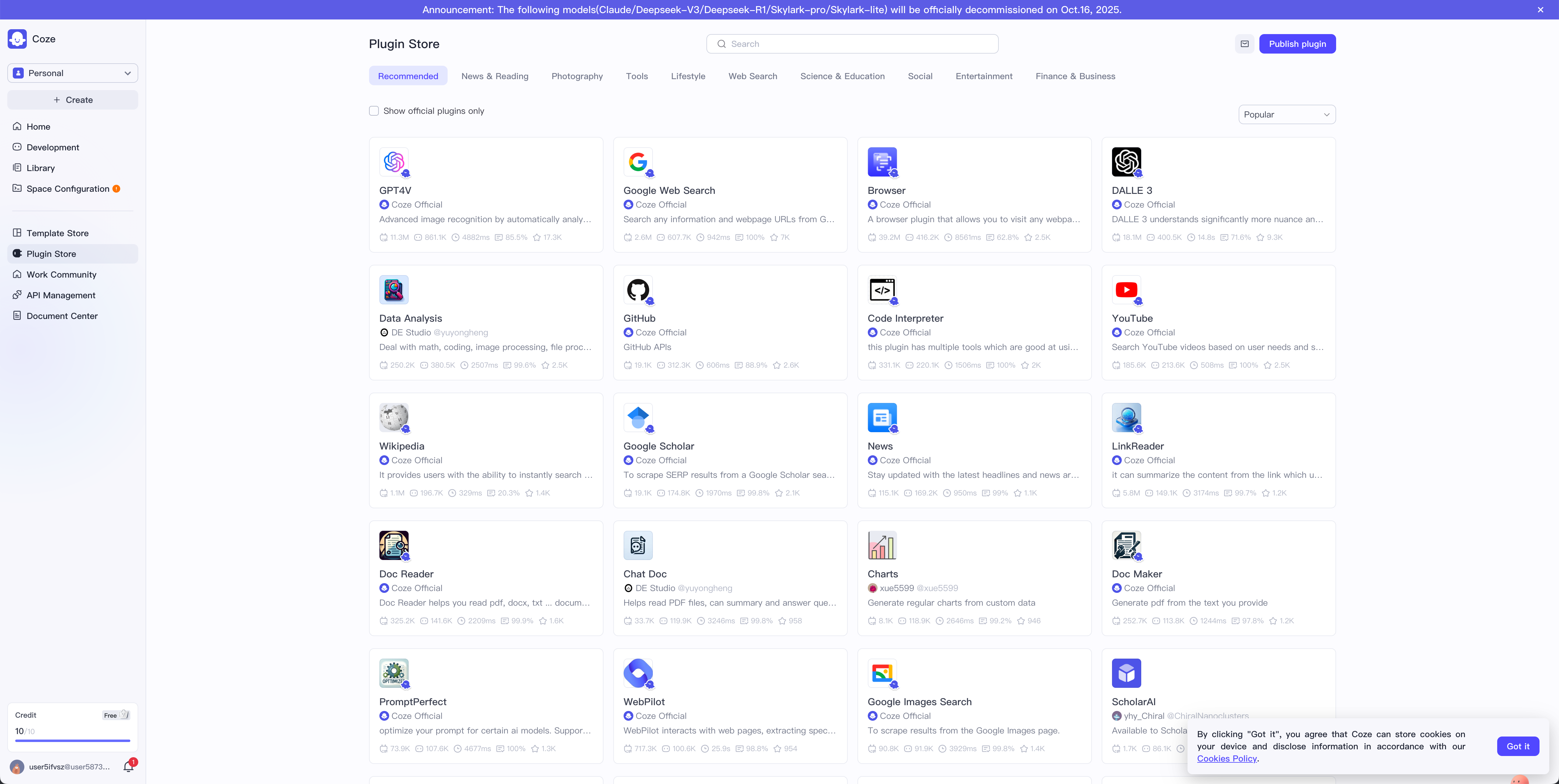Go to Home in the sidebar
The width and height of the screenshot is (1559, 784).
click(x=73, y=126)
